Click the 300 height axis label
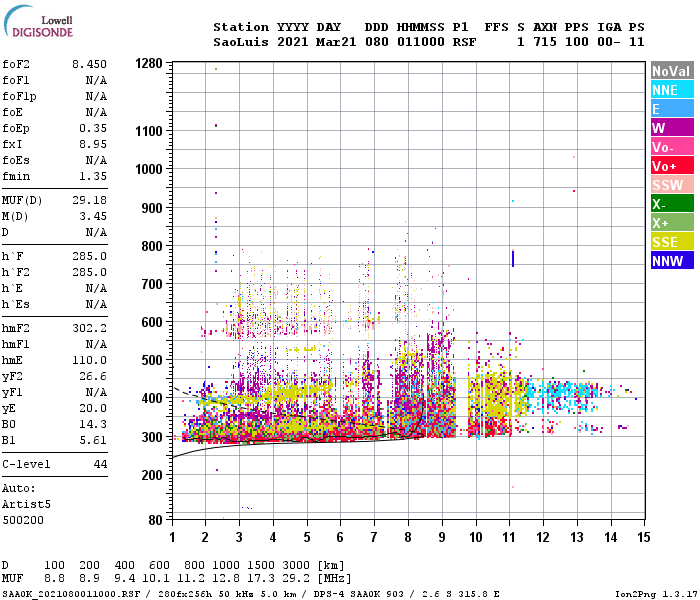The image size is (700, 600). click(152, 437)
